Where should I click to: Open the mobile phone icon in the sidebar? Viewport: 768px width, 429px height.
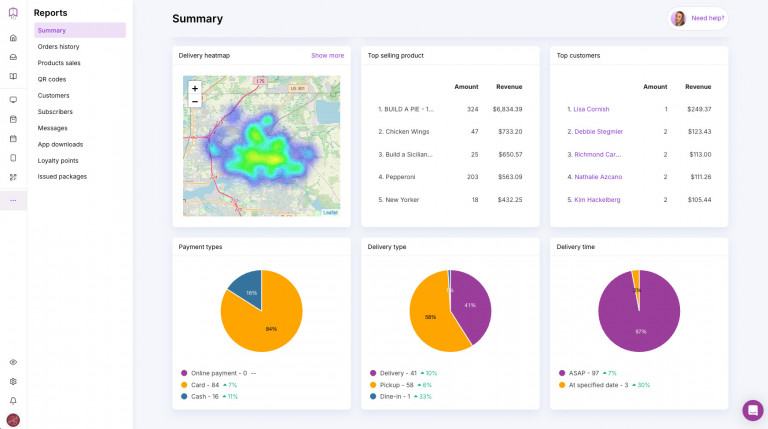pyautogui.click(x=13, y=157)
